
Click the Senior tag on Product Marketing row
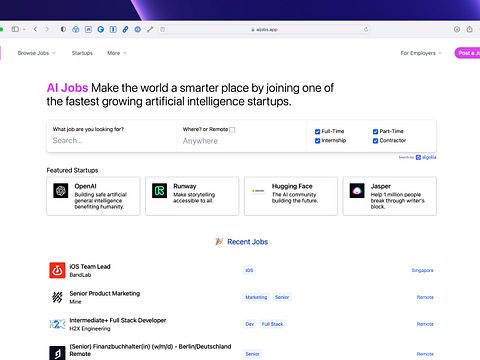[282, 297]
